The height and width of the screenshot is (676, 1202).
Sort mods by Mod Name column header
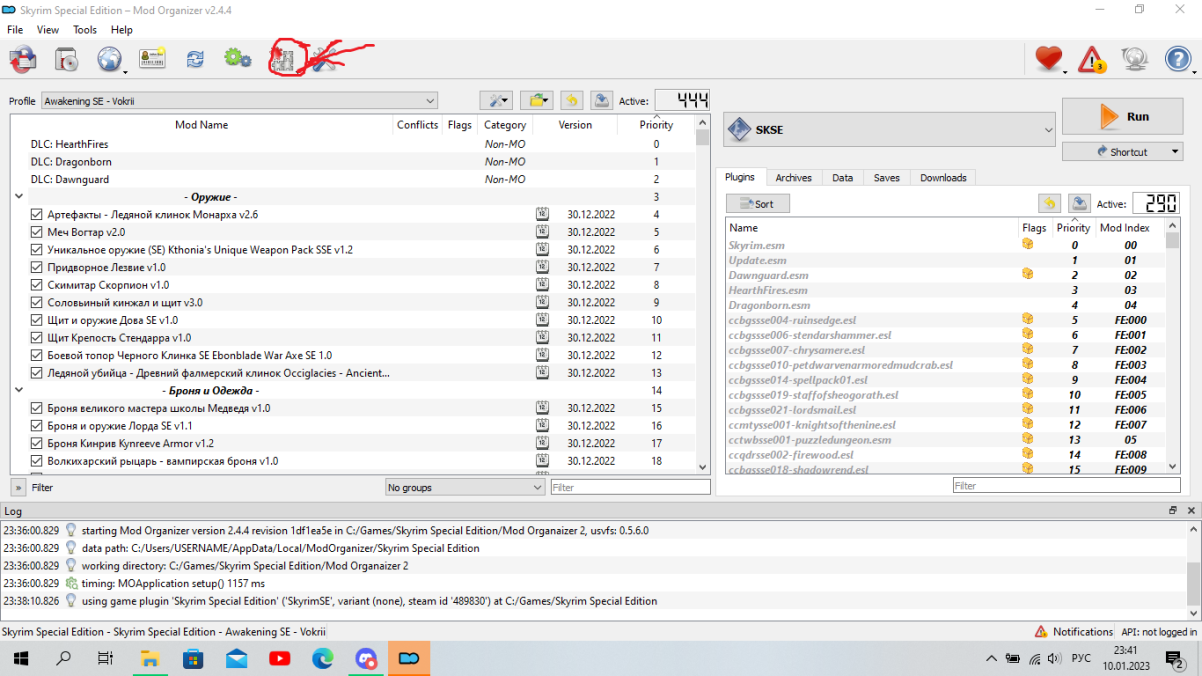pyautogui.click(x=202, y=125)
